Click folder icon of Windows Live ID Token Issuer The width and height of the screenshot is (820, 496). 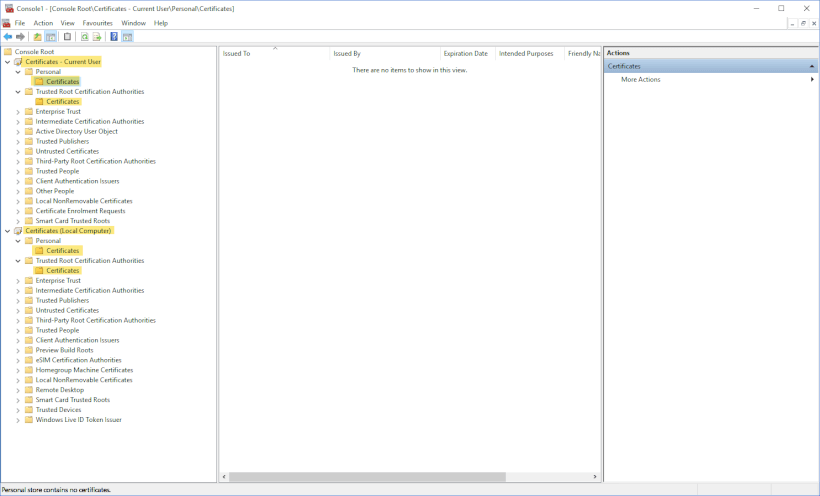(29, 420)
